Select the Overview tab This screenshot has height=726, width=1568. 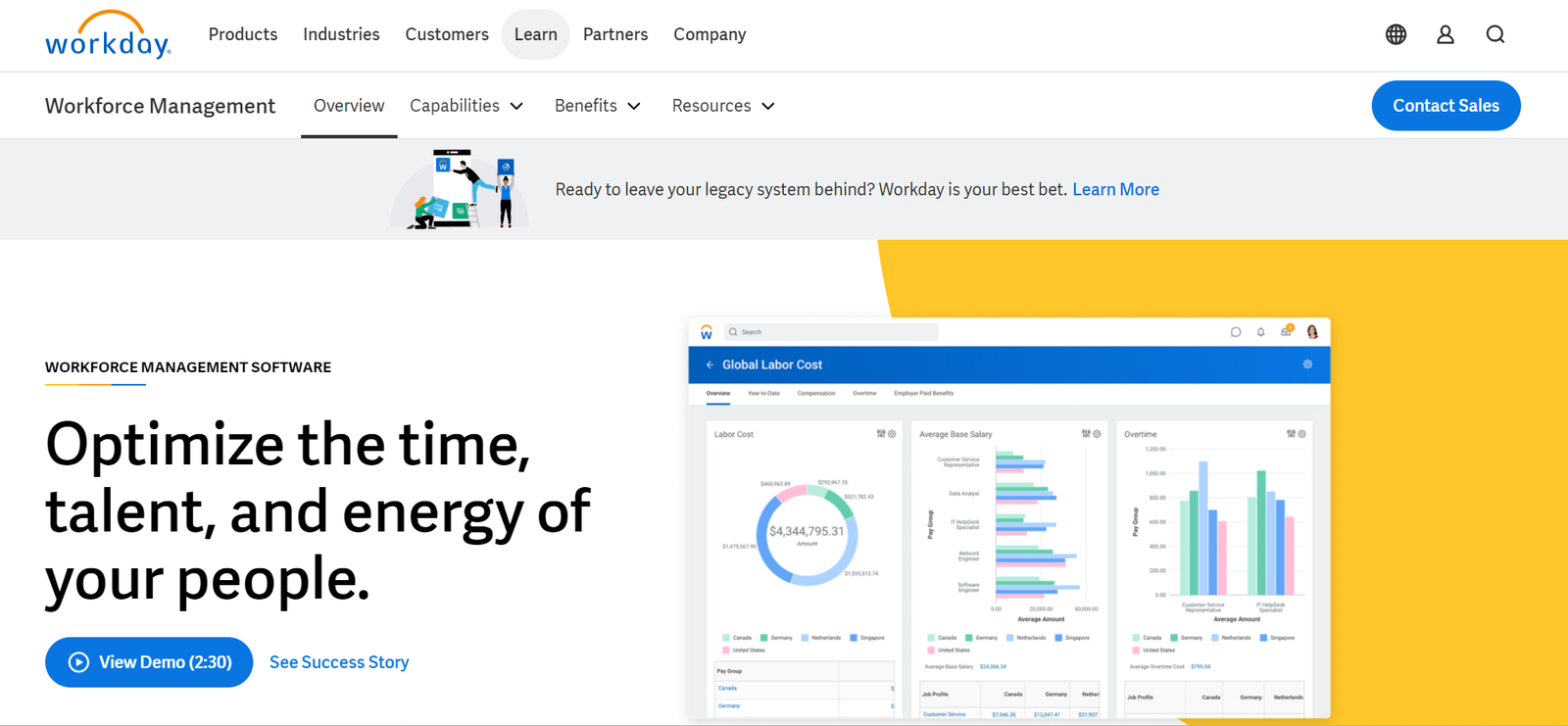(349, 106)
